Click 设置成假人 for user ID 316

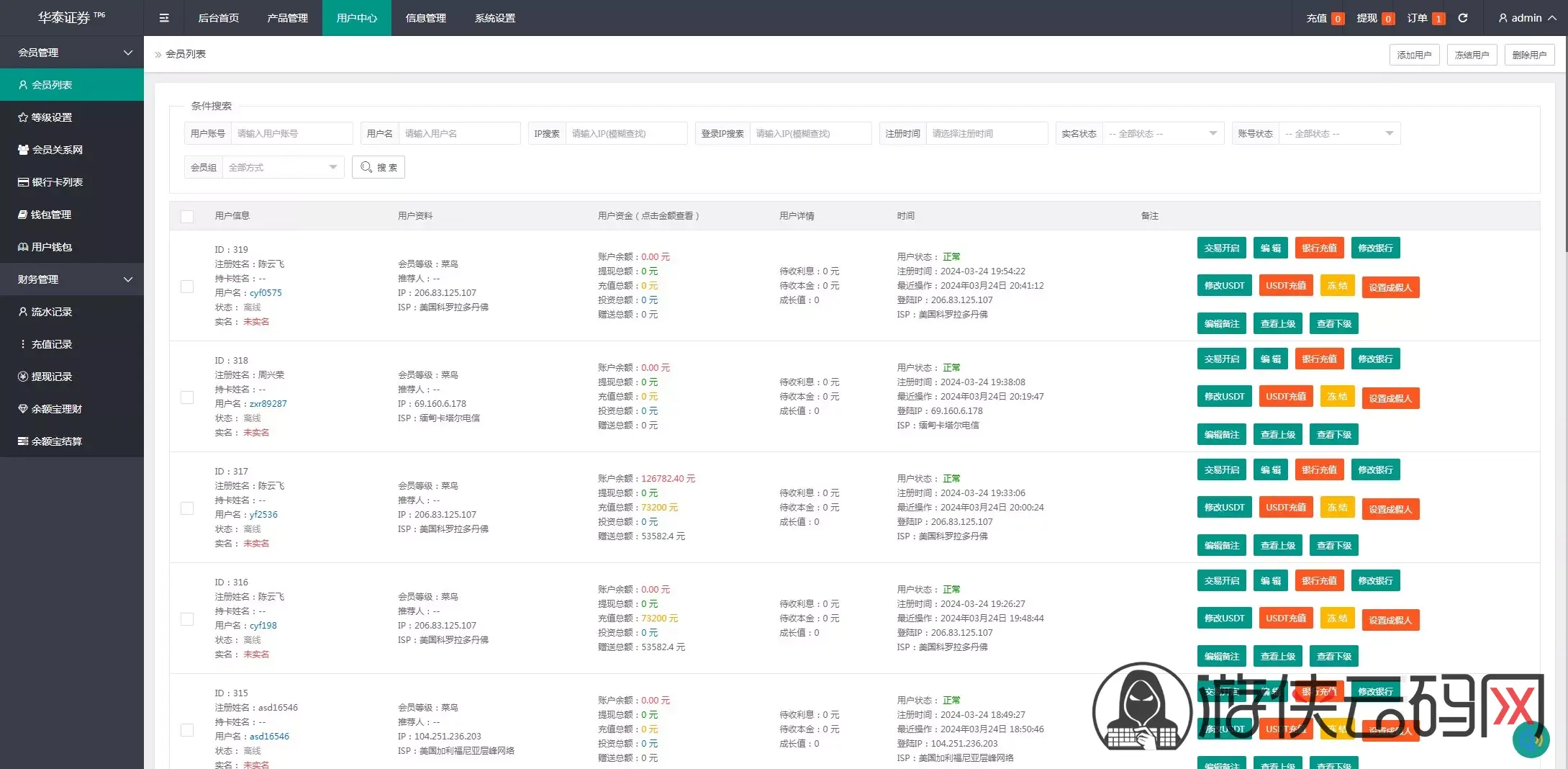1390,620
